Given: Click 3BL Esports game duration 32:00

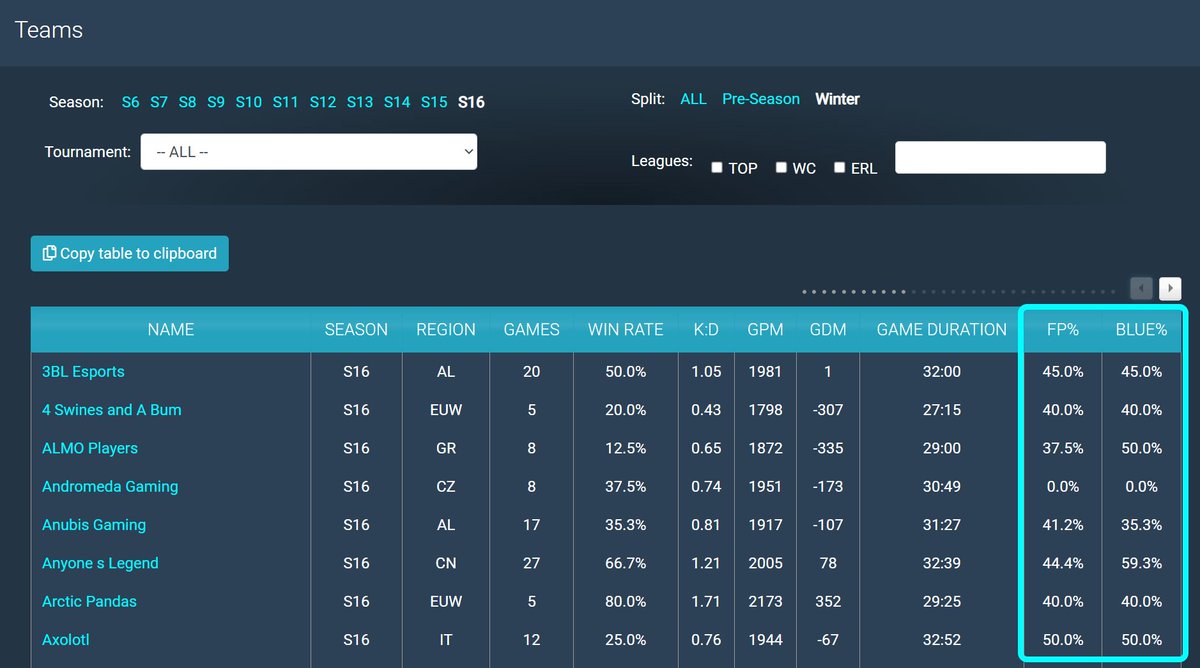Looking at the screenshot, I should coord(942,372).
